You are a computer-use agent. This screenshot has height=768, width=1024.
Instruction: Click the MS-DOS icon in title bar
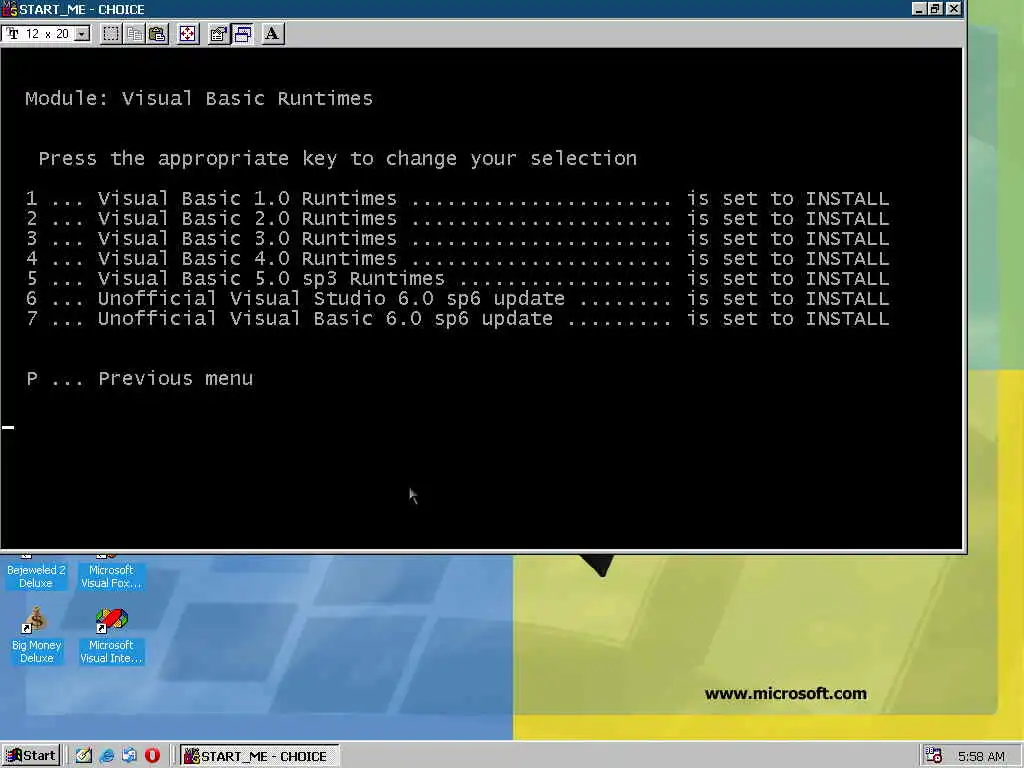9,9
